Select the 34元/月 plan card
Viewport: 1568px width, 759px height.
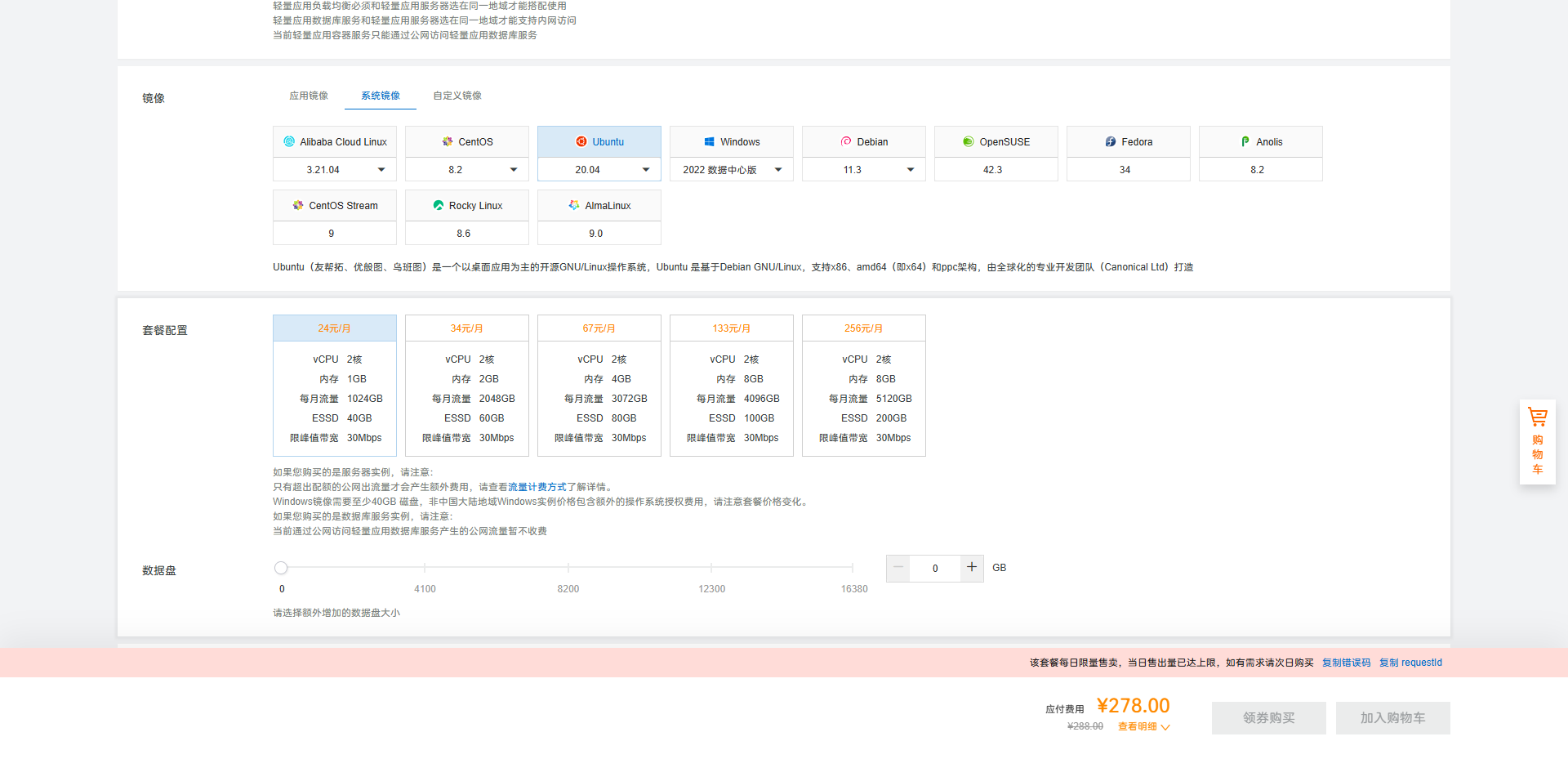tap(467, 386)
